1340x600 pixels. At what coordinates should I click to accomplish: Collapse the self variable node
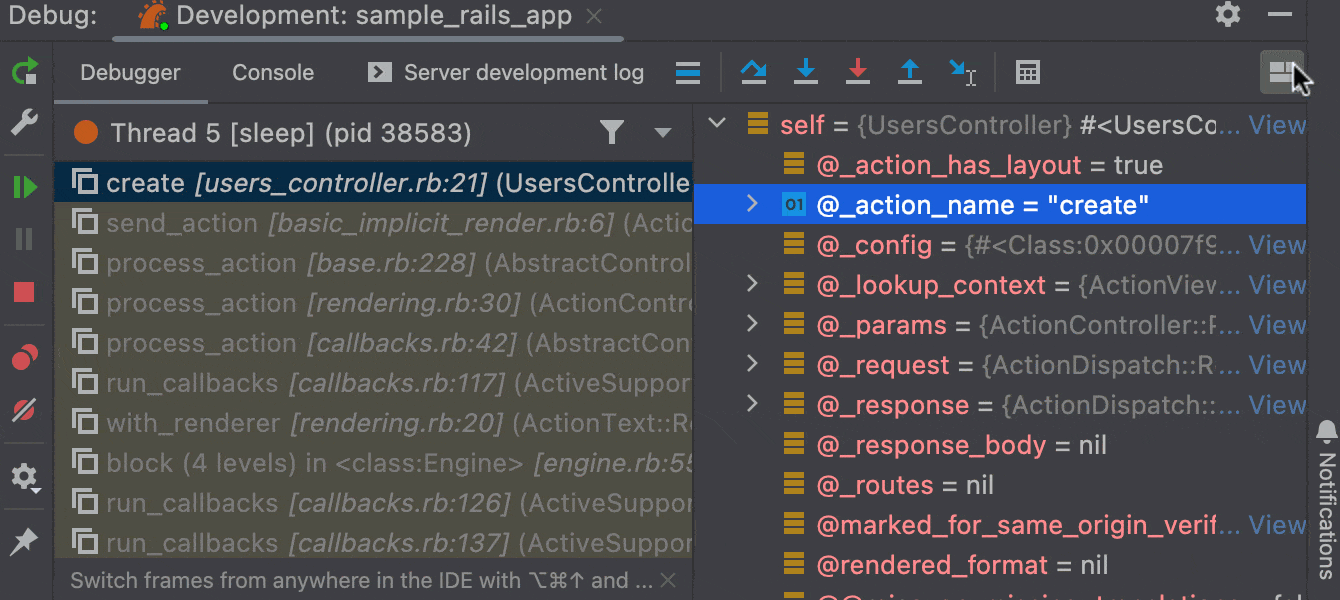[x=716, y=124]
